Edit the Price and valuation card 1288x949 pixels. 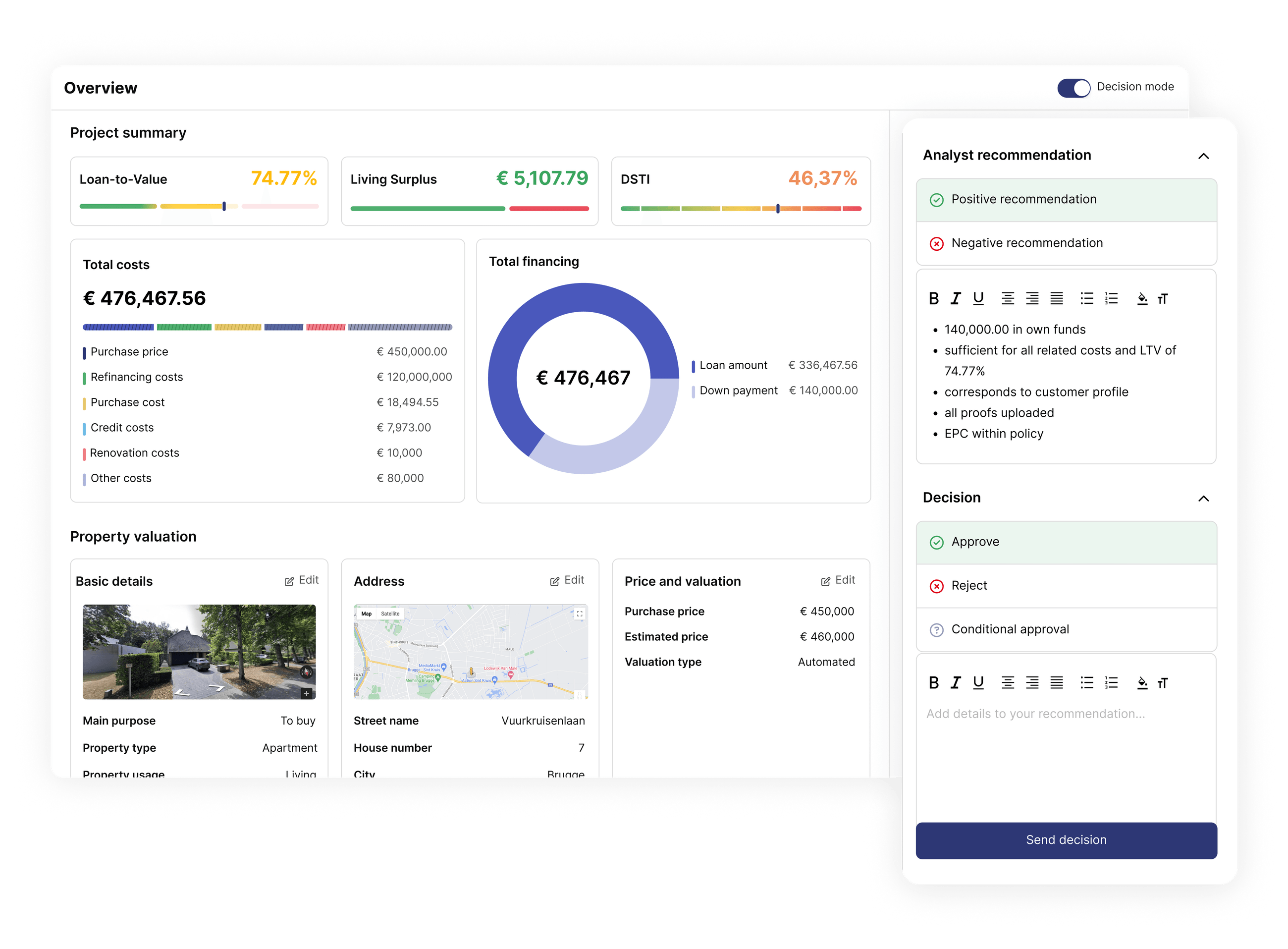click(x=837, y=580)
